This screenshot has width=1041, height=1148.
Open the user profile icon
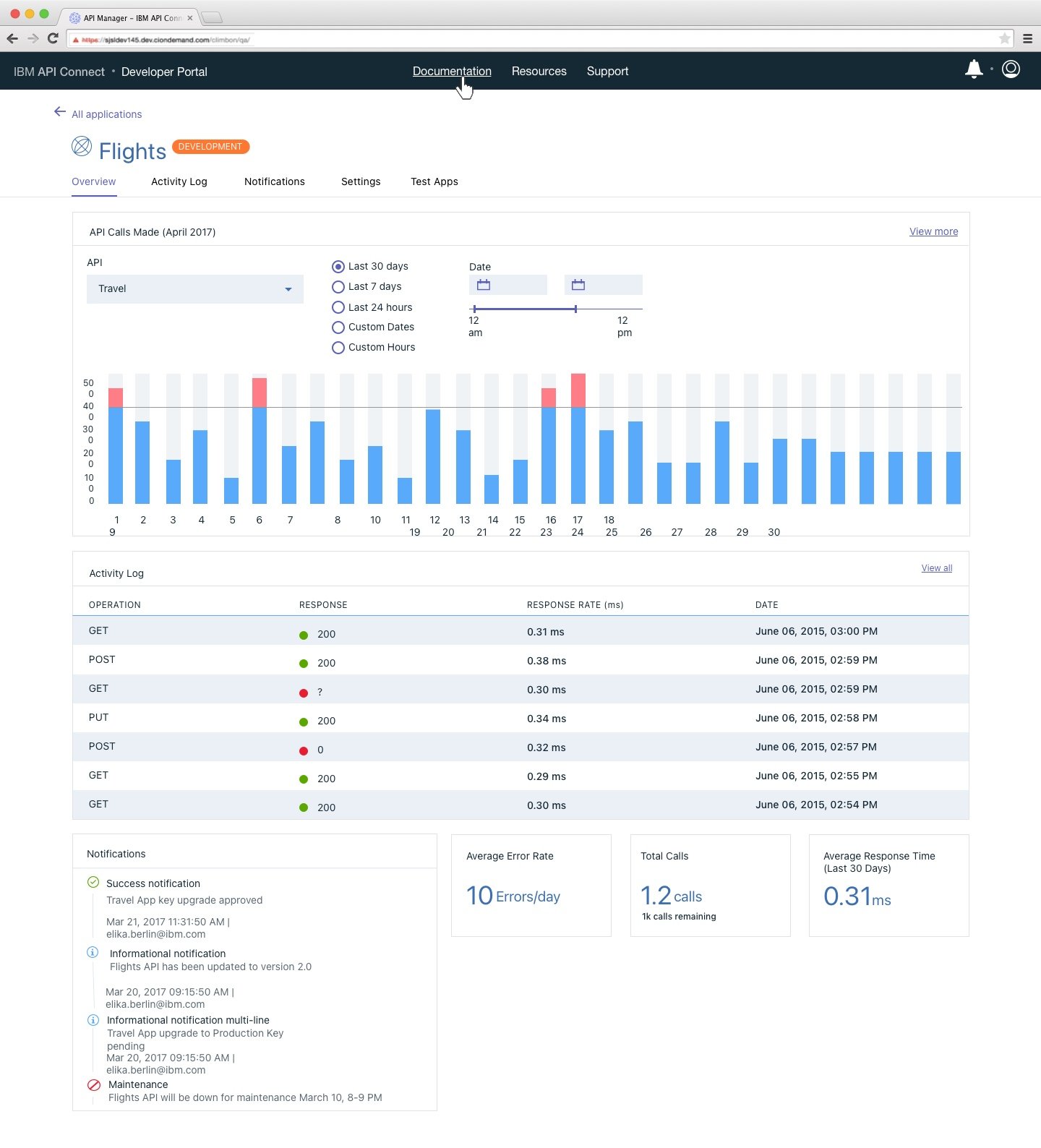pos(1011,69)
